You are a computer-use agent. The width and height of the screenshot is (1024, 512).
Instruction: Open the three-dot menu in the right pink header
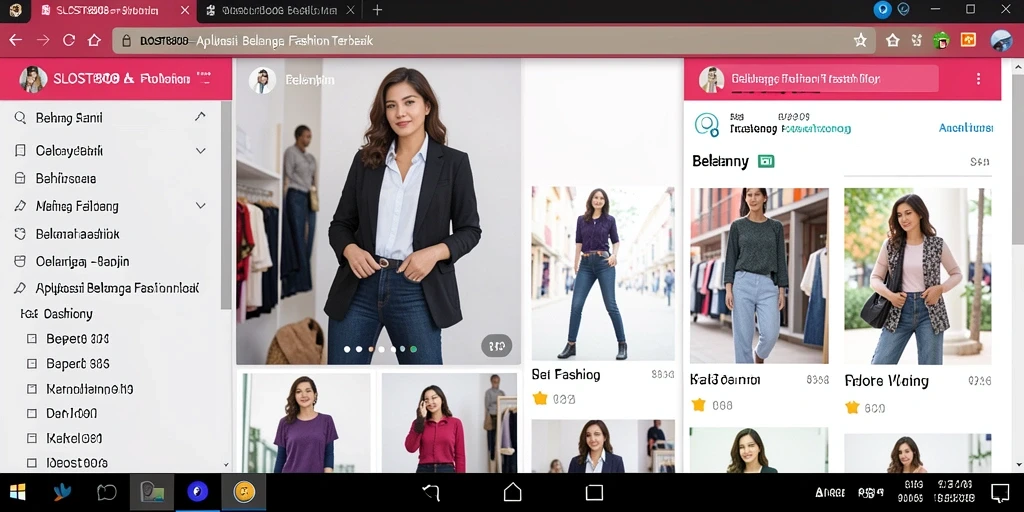[x=978, y=79]
